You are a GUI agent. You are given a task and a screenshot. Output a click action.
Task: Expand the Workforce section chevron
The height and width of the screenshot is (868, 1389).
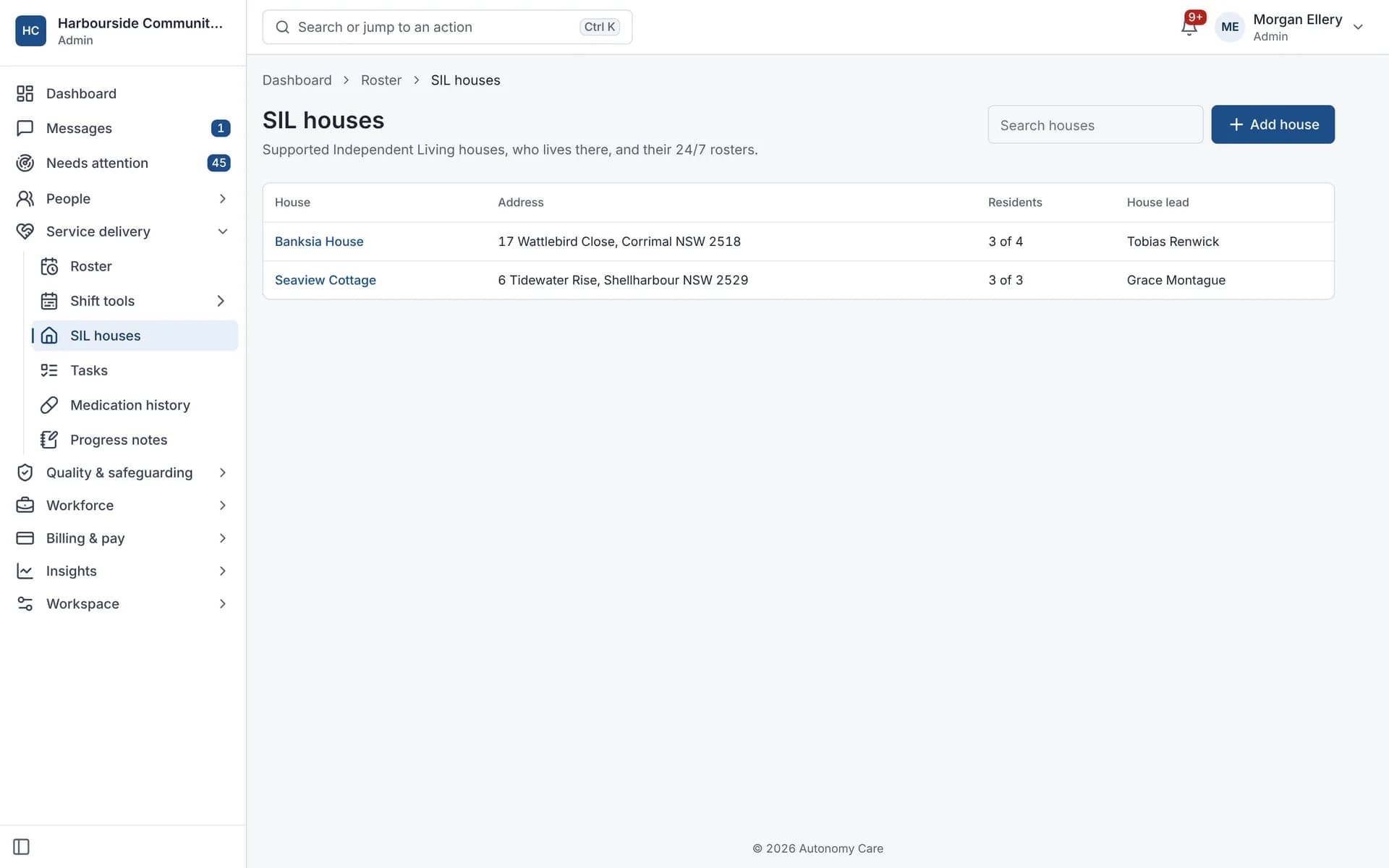tap(222, 505)
